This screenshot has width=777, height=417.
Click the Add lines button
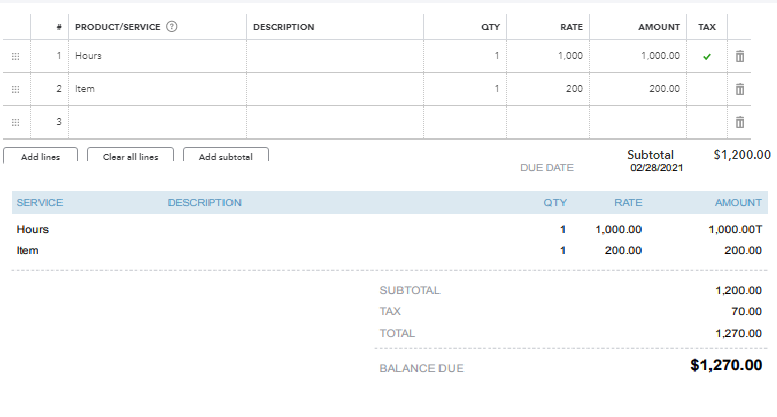(41, 156)
